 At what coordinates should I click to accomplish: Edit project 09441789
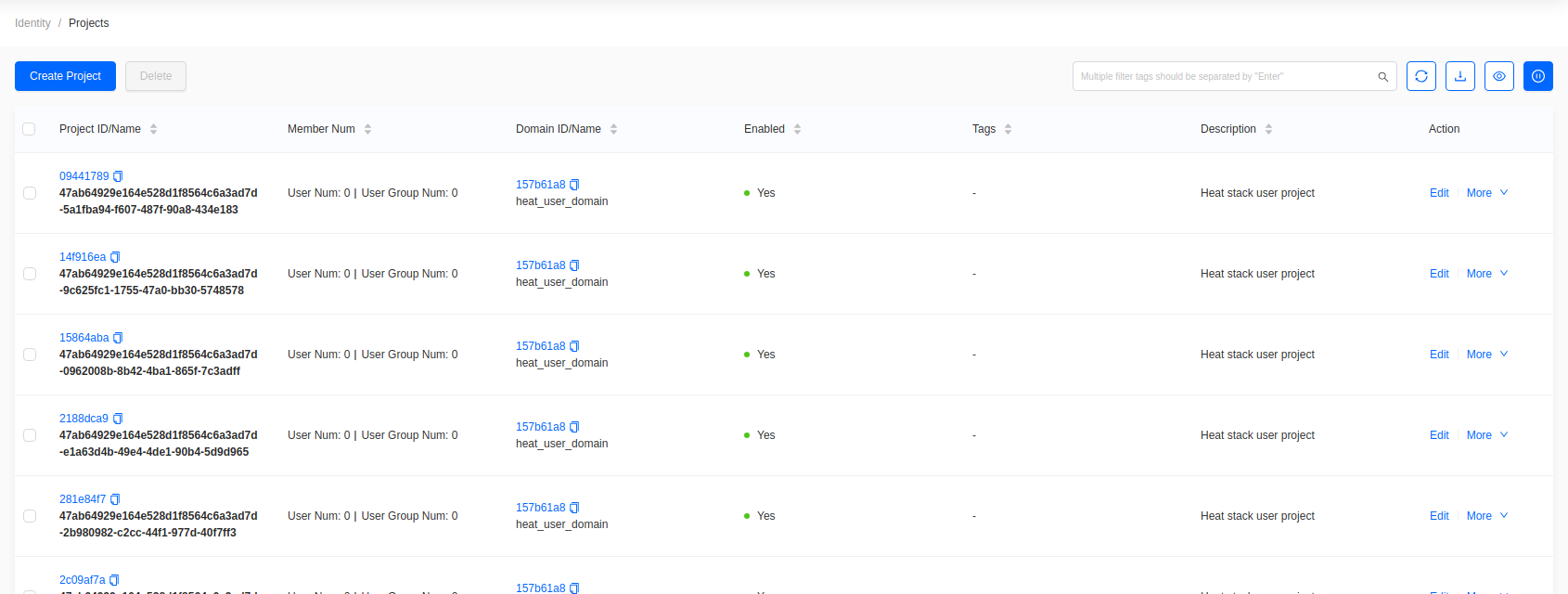[1439, 193]
